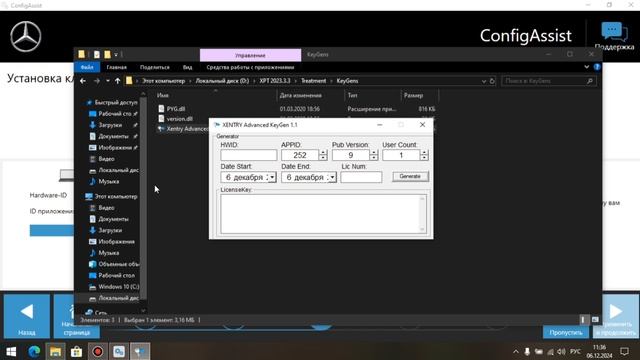Open Microsoft Store from taskbar

pos(76,351)
